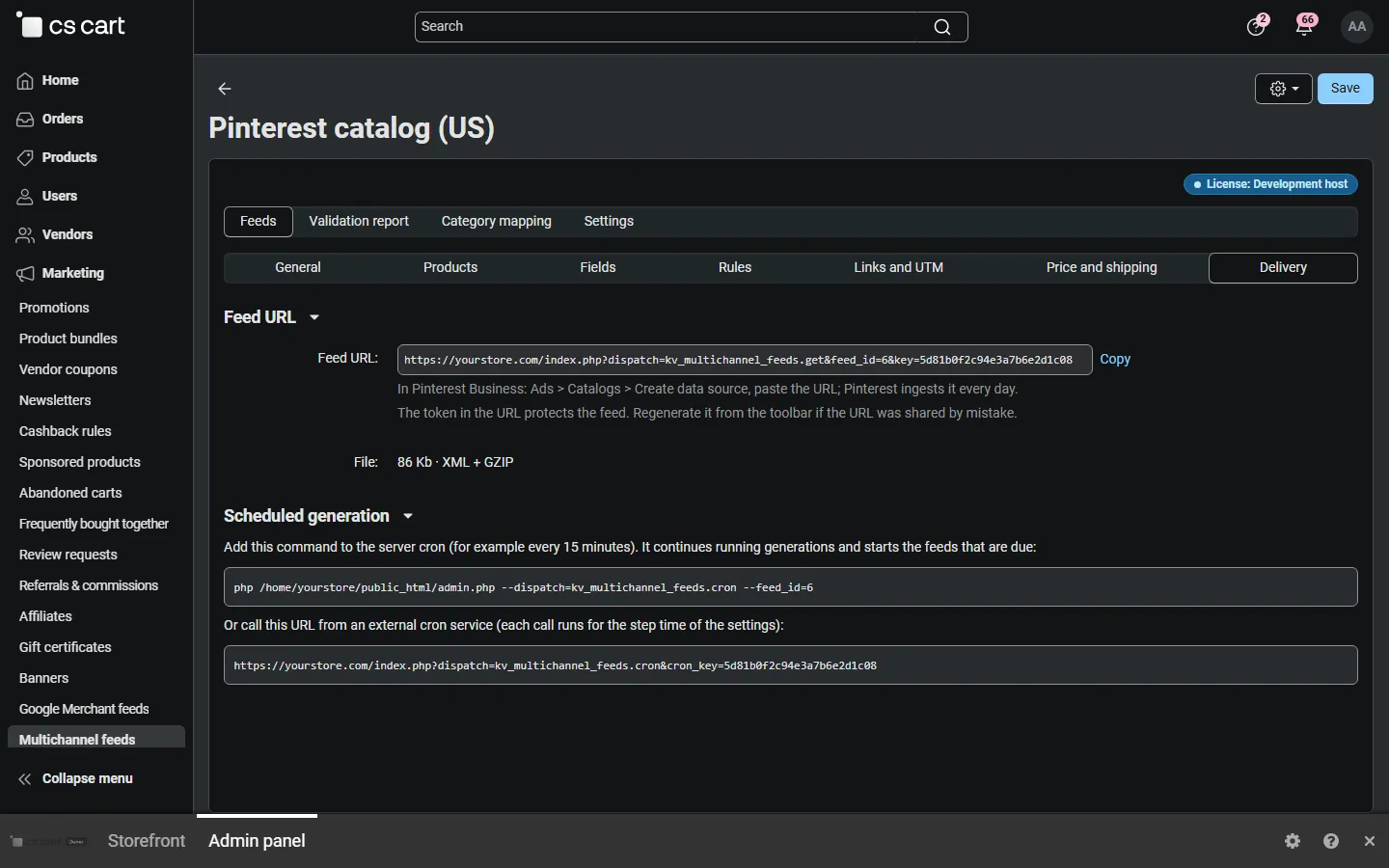The width and height of the screenshot is (1389, 868).
Task: Open the help question mark icon
Action: point(1331,841)
